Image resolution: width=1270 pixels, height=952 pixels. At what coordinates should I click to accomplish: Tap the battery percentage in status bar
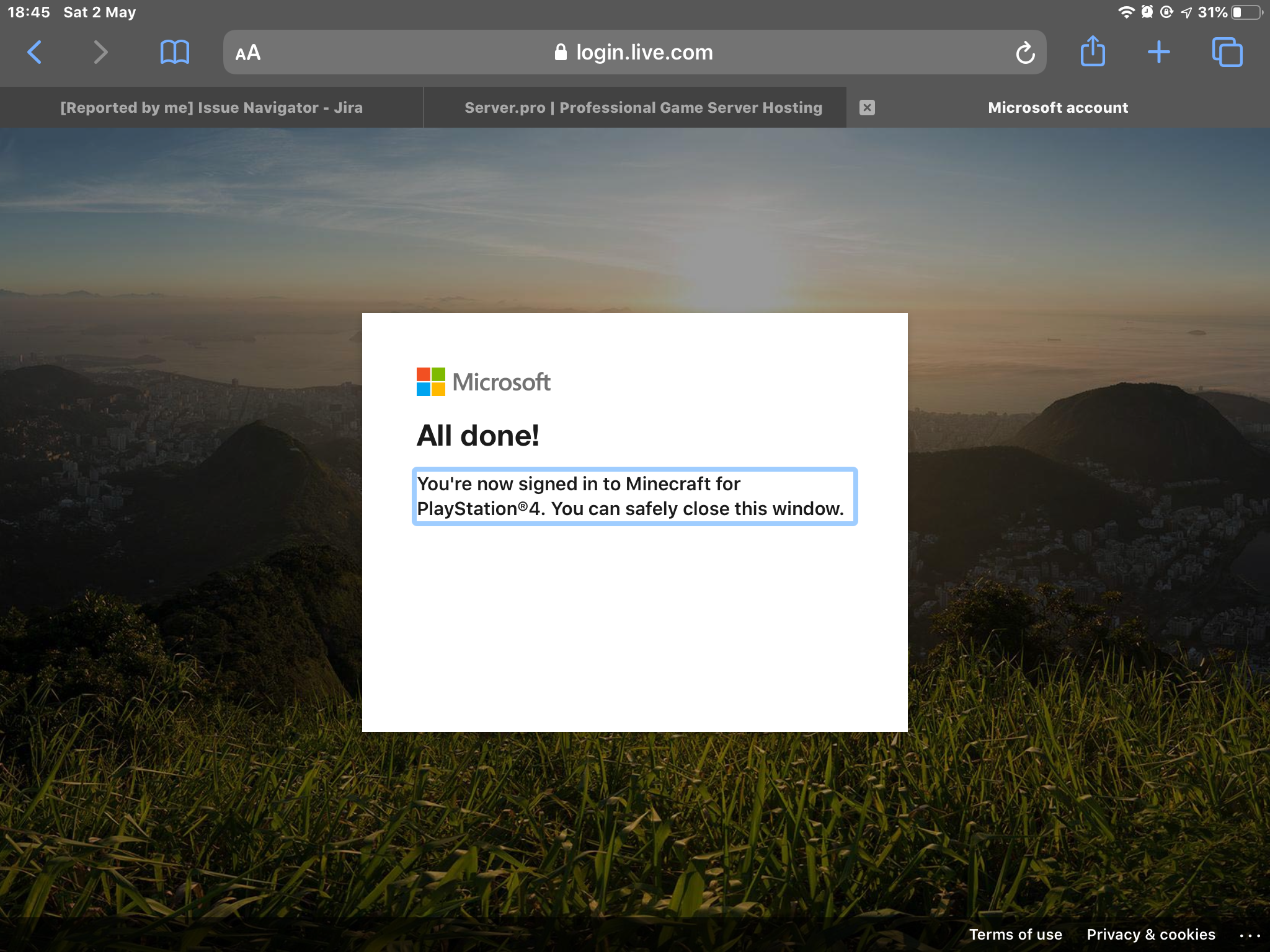1212,12
